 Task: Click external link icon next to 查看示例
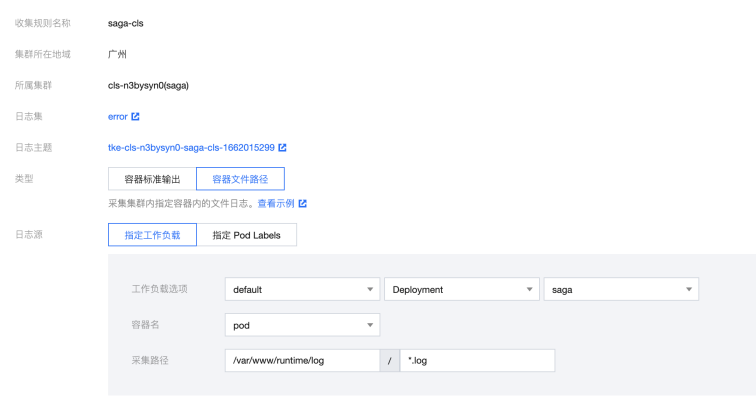302,204
